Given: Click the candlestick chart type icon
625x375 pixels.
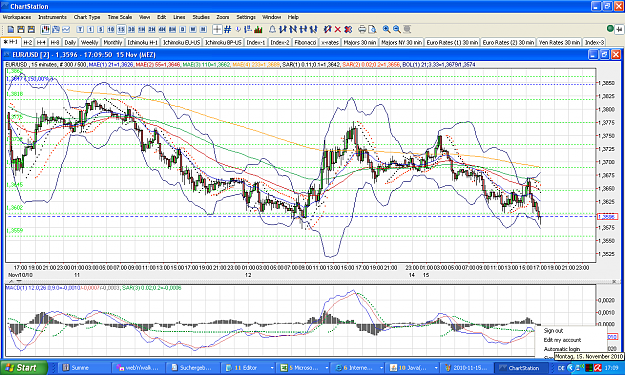Looking at the screenshot, I should (45, 29).
